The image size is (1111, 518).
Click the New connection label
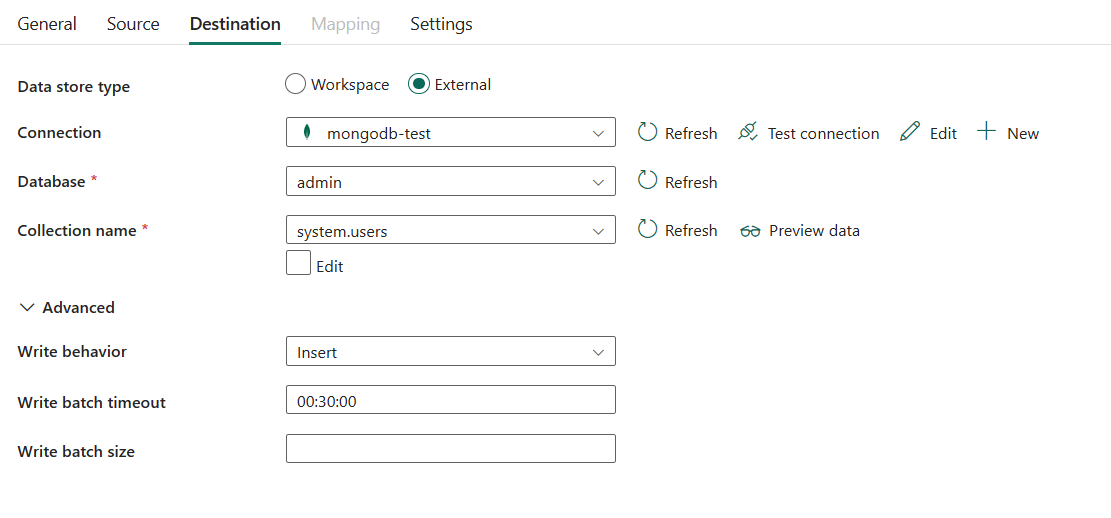[x=1023, y=133]
